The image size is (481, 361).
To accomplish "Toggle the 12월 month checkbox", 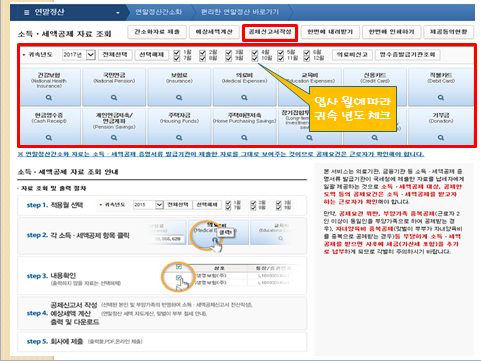I will point(307,58).
